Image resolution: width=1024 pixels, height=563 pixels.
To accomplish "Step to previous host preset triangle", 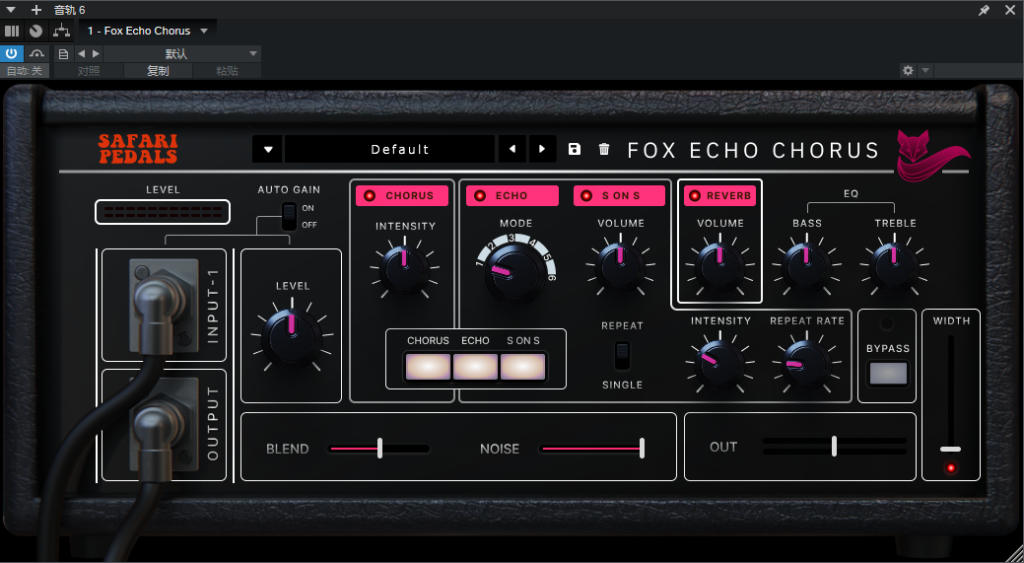I will tap(81, 54).
